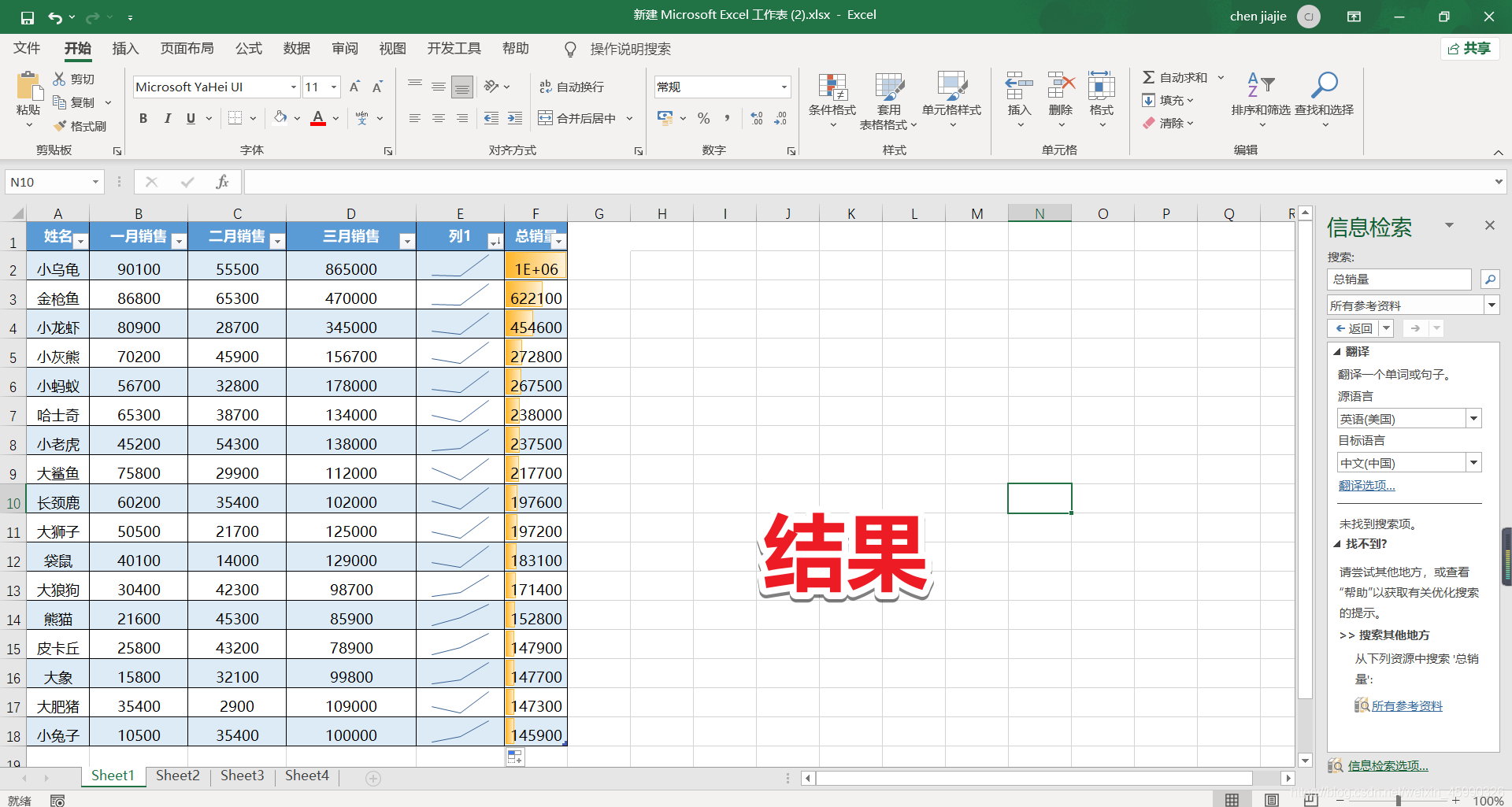Click Delete cells icon

tap(1061, 85)
